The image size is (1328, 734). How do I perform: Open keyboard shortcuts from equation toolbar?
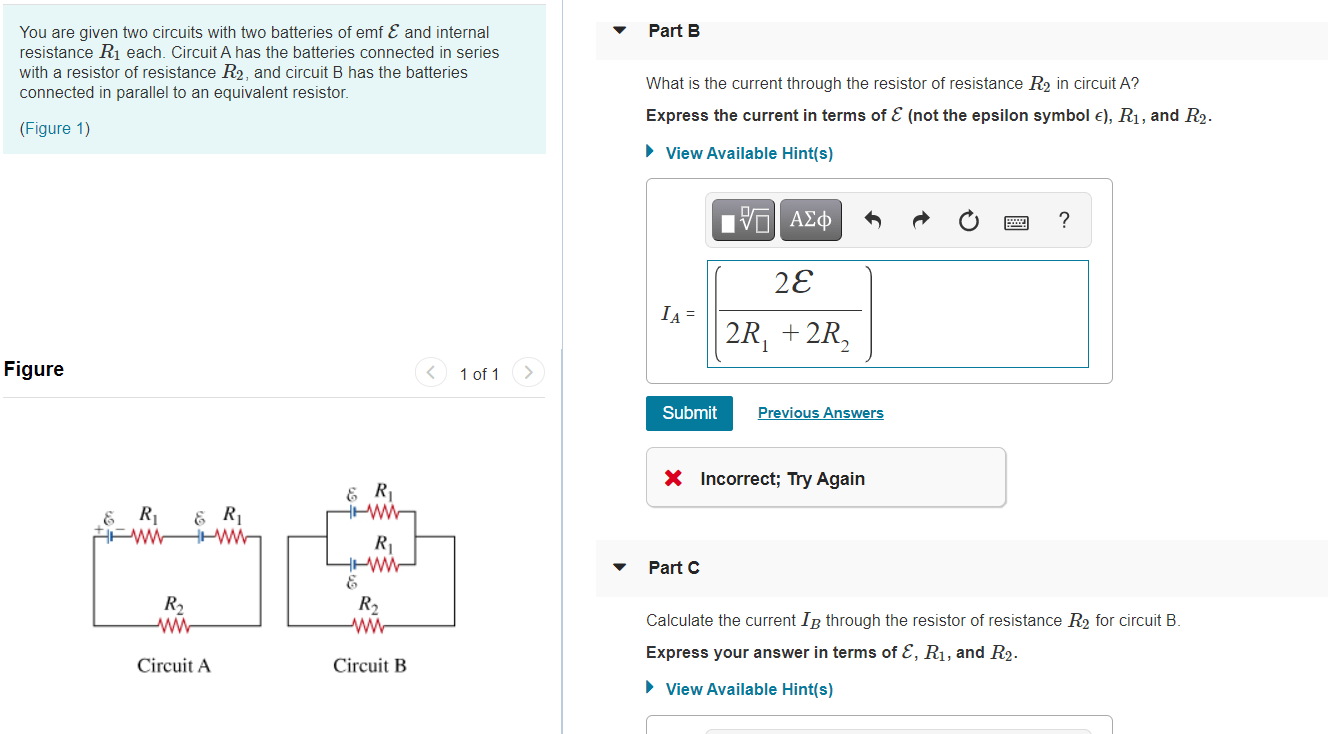(x=1016, y=222)
